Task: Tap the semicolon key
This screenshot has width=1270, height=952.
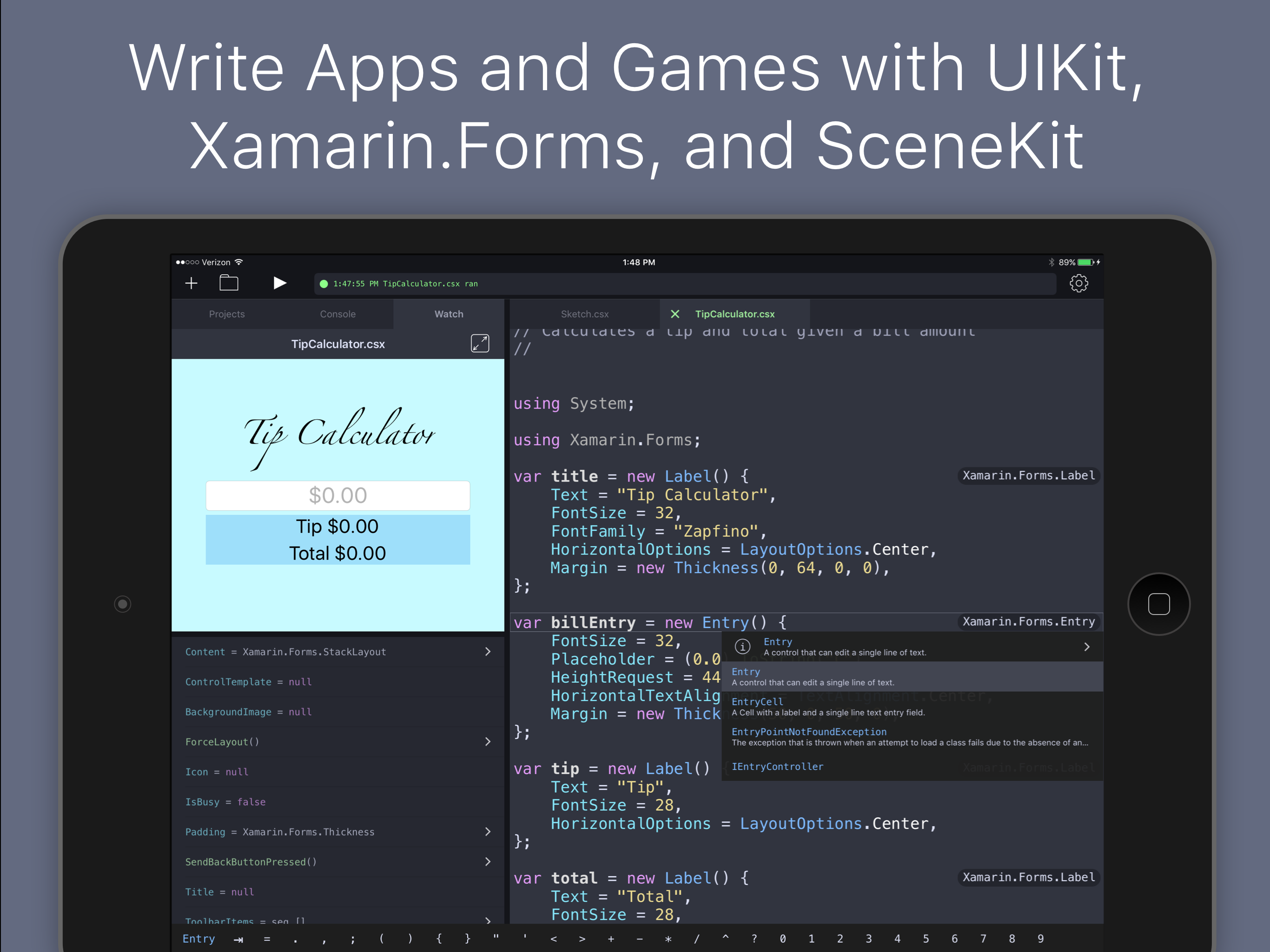Action: tap(352, 939)
